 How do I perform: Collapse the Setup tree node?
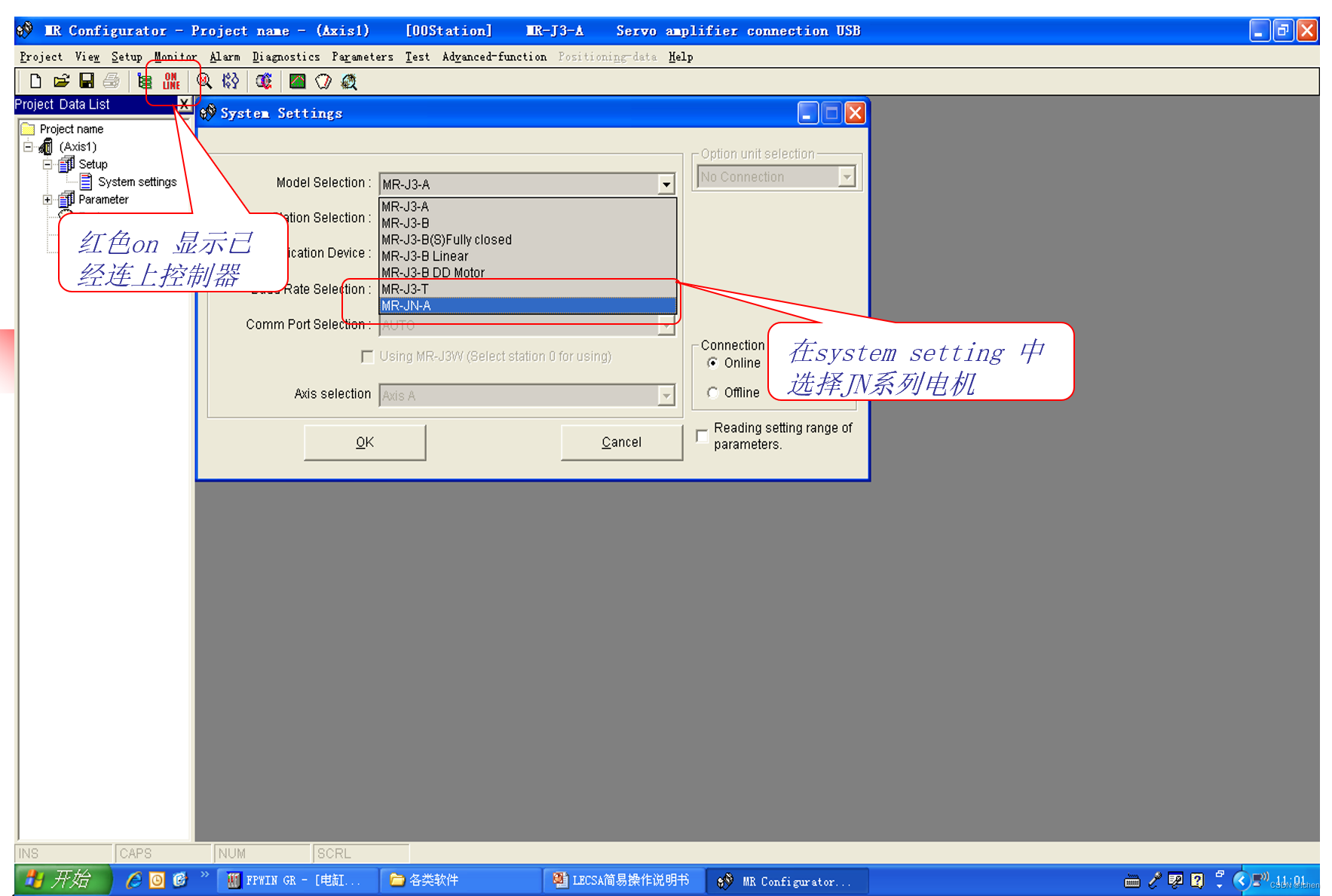click(47, 164)
